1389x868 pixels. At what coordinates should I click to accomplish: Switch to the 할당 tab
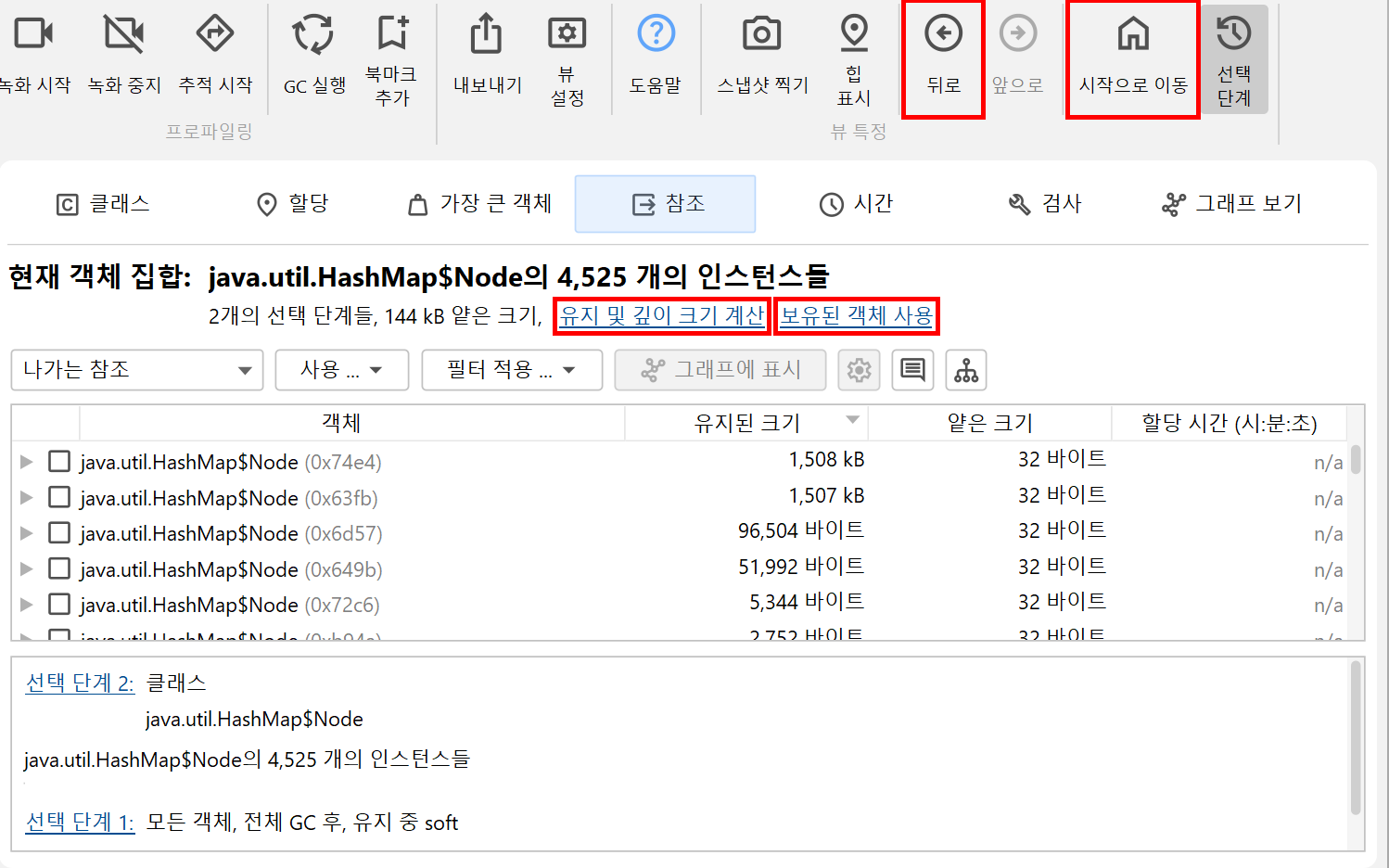[x=293, y=204]
